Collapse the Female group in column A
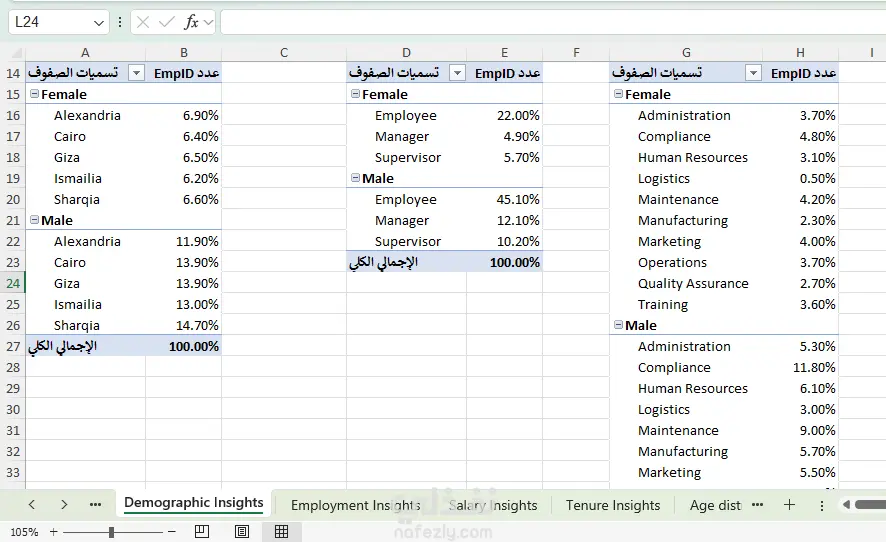886x542 pixels. click(35, 94)
